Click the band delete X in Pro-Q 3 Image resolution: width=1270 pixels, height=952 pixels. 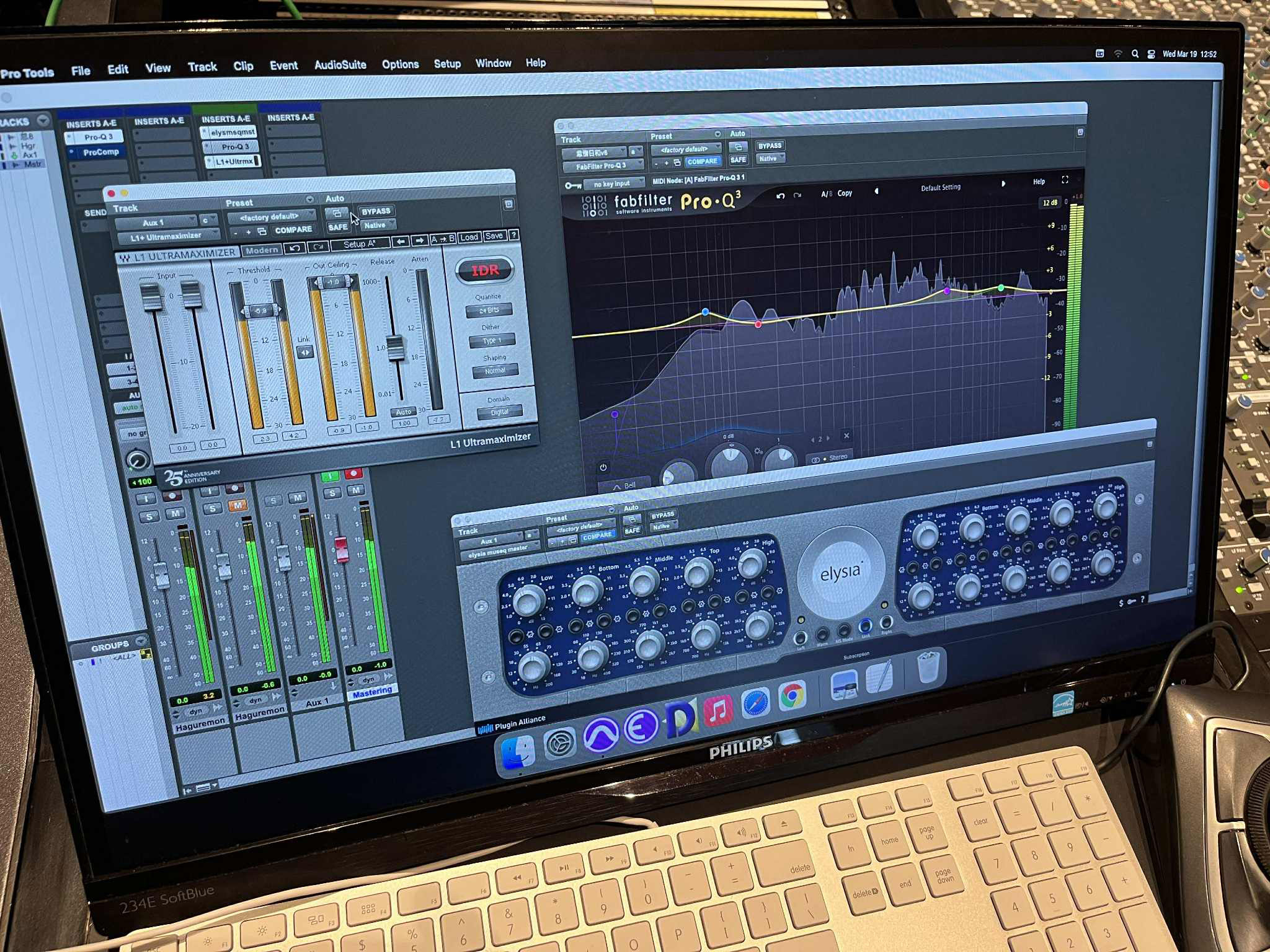coord(846,436)
